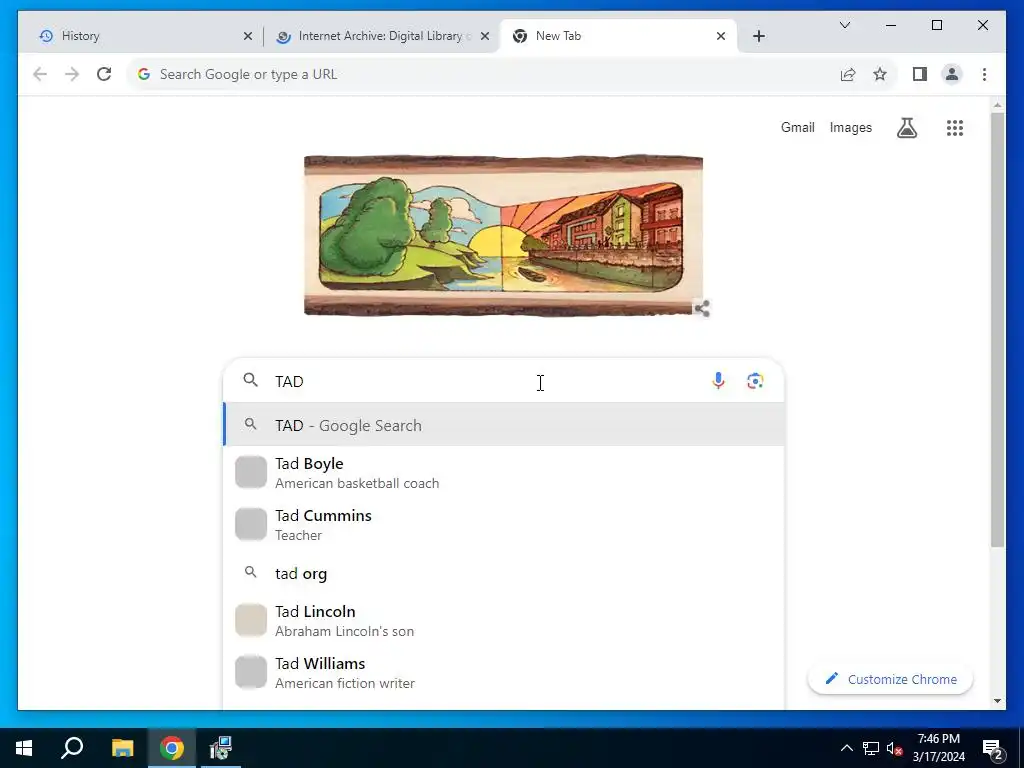Choose the Tad Boyle suggestion
Viewport: 1024px width, 768px height.
(x=504, y=473)
